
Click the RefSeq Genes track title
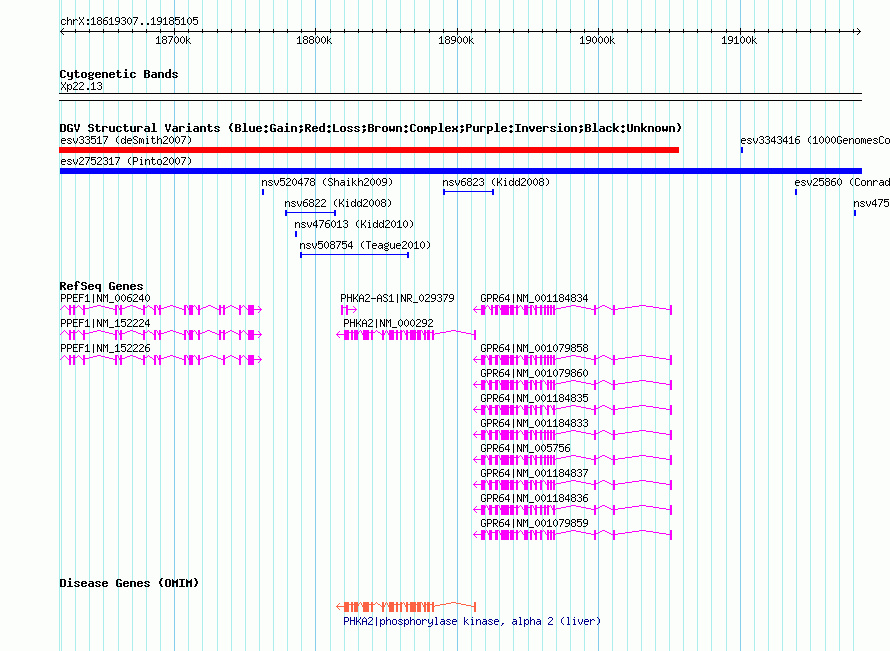click(101, 286)
